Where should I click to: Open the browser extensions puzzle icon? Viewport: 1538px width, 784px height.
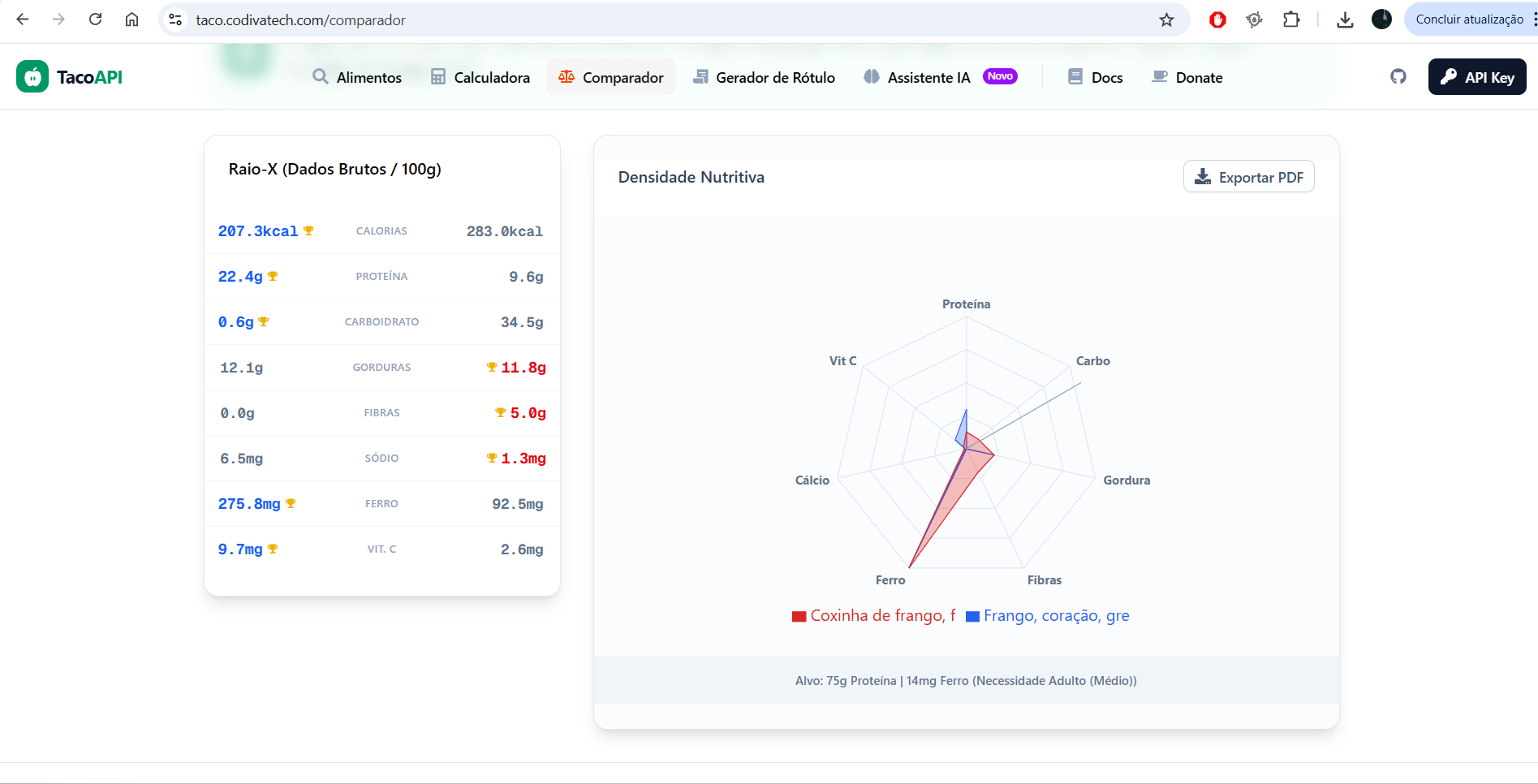point(1290,20)
